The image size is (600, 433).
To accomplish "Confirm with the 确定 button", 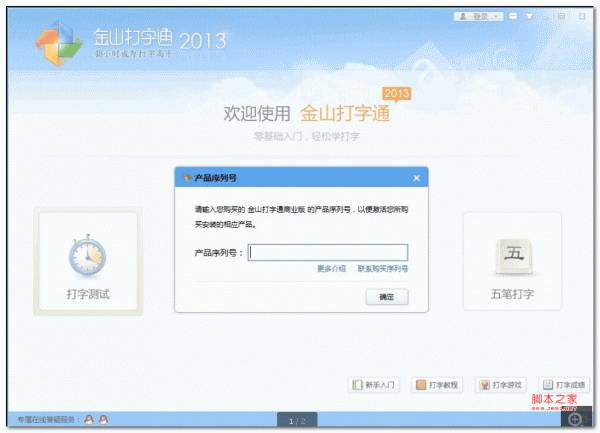I will pyautogui.click(x=386, y=297).
